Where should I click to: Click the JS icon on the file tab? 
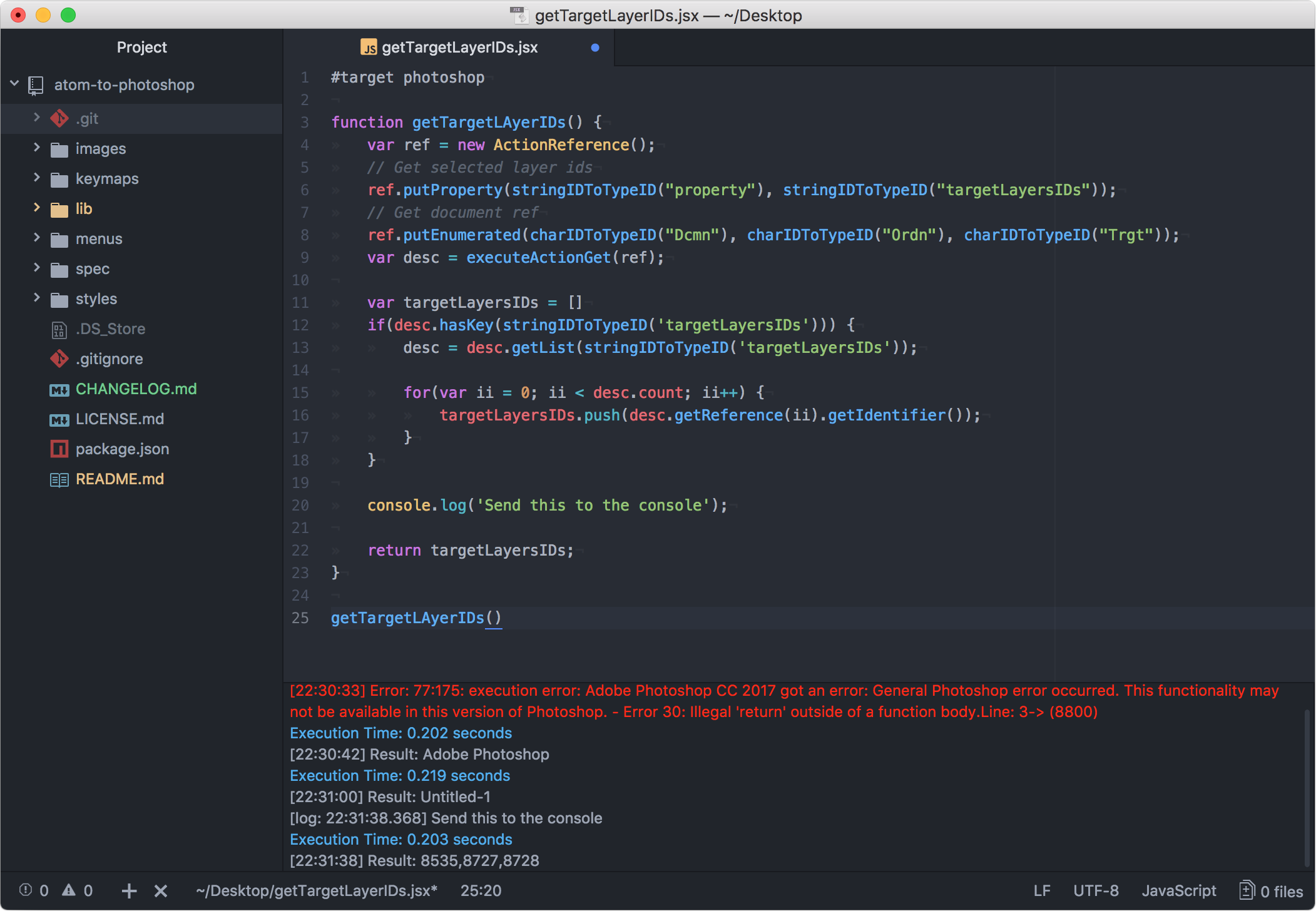click(369, 48)
